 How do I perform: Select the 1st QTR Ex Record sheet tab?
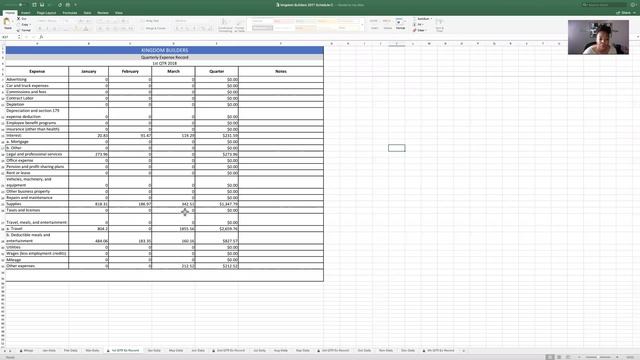[x=123, y=351]
